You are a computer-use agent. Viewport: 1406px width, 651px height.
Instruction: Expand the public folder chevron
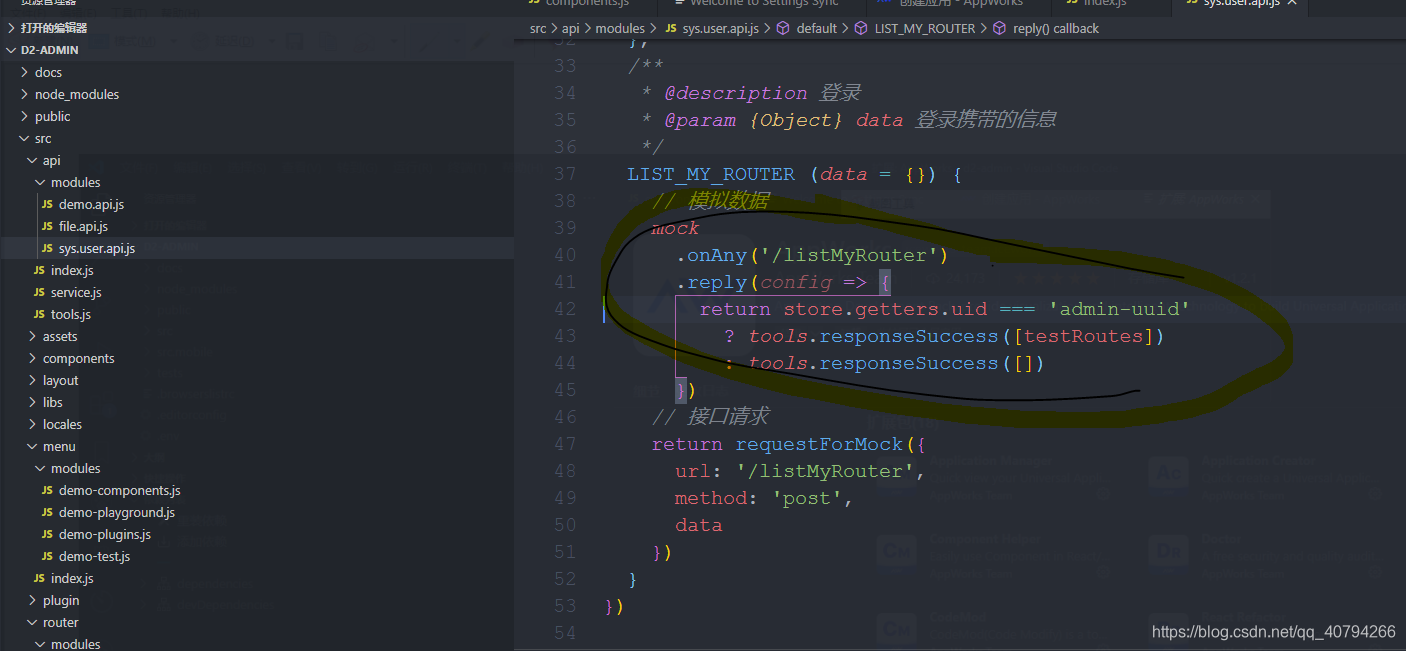[x=25, y=116]
